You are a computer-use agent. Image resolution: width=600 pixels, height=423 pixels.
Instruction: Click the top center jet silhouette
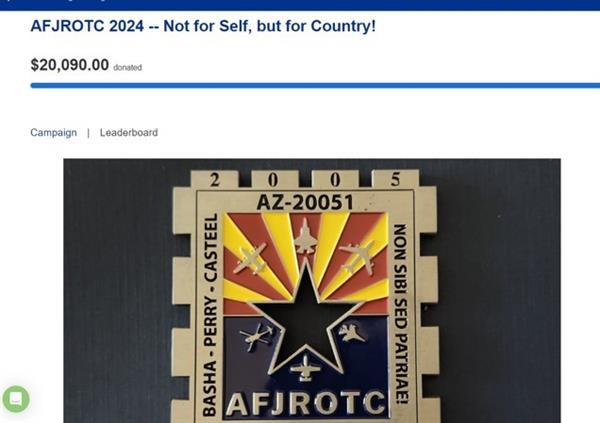(305, 236)
